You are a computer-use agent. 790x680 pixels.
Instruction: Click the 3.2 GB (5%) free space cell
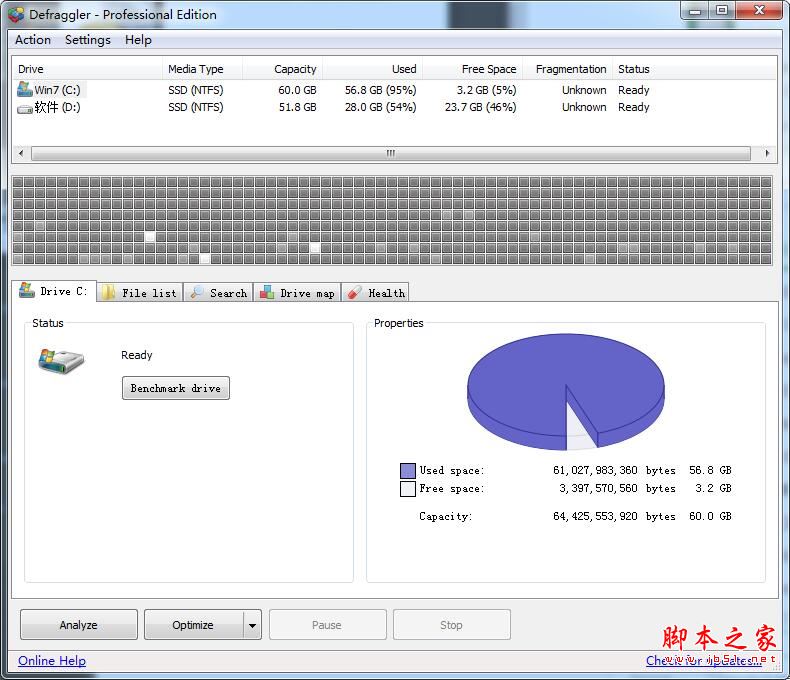(486, 90)
